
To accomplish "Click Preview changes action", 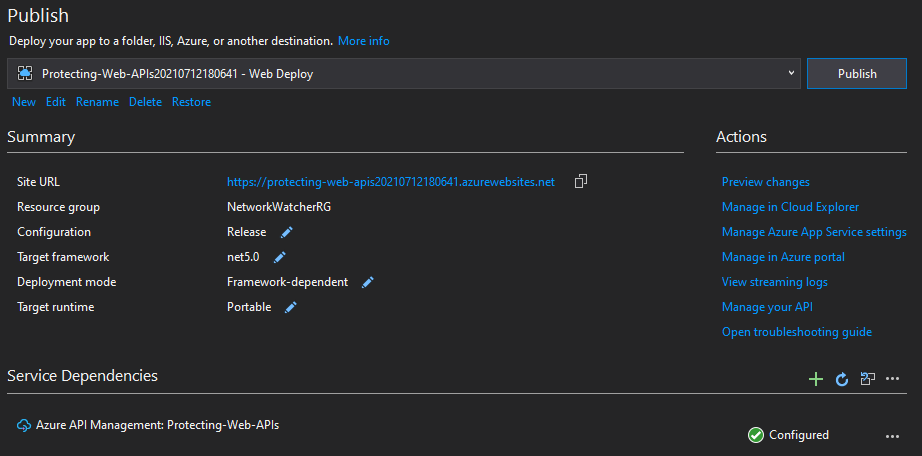I will coord(766,182).
